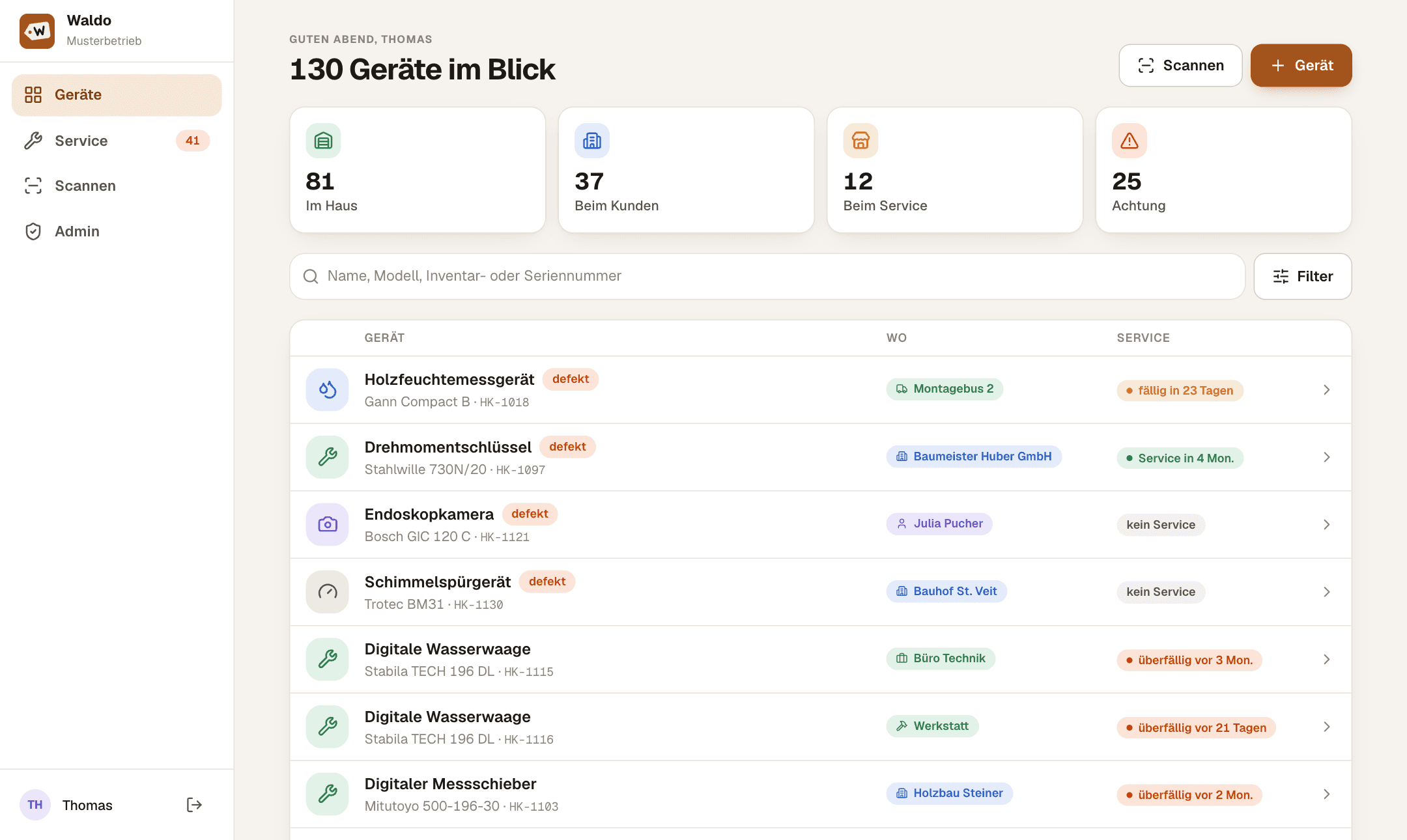1407x840 pixels.
Task: Click the Scannen button in header
Action: click(1180, 65)
